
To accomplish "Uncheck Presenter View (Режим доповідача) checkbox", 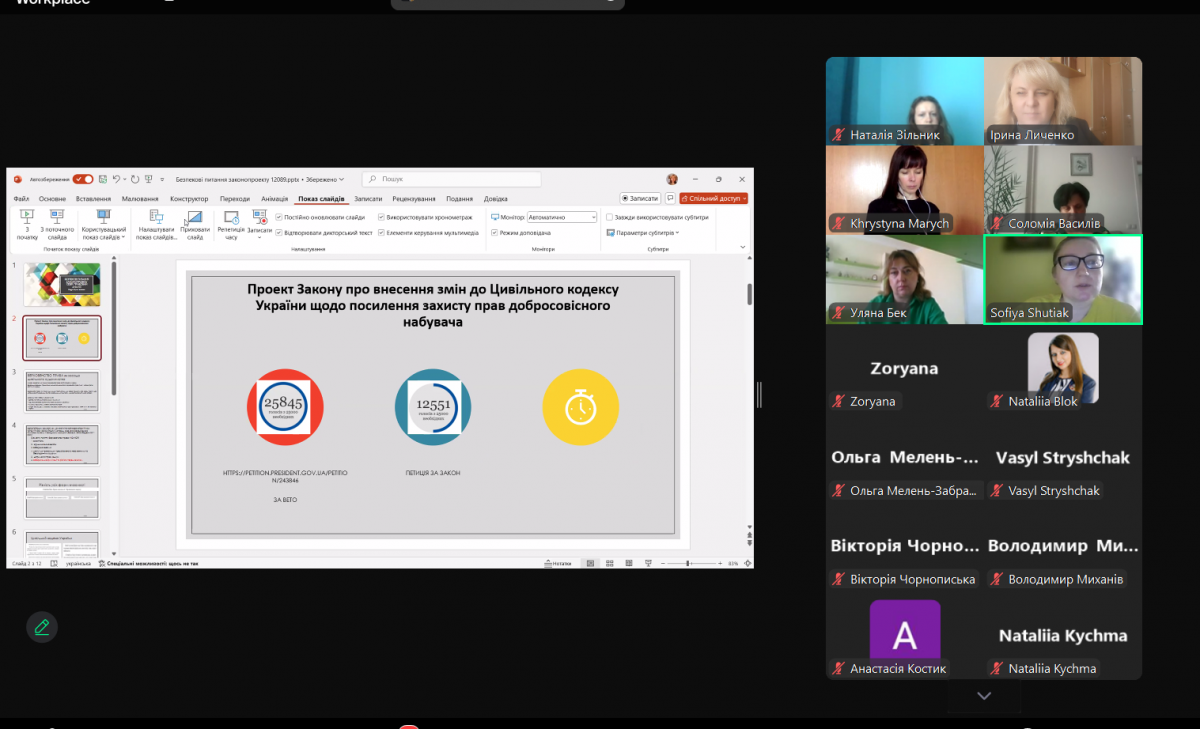I will coord(494,233).
